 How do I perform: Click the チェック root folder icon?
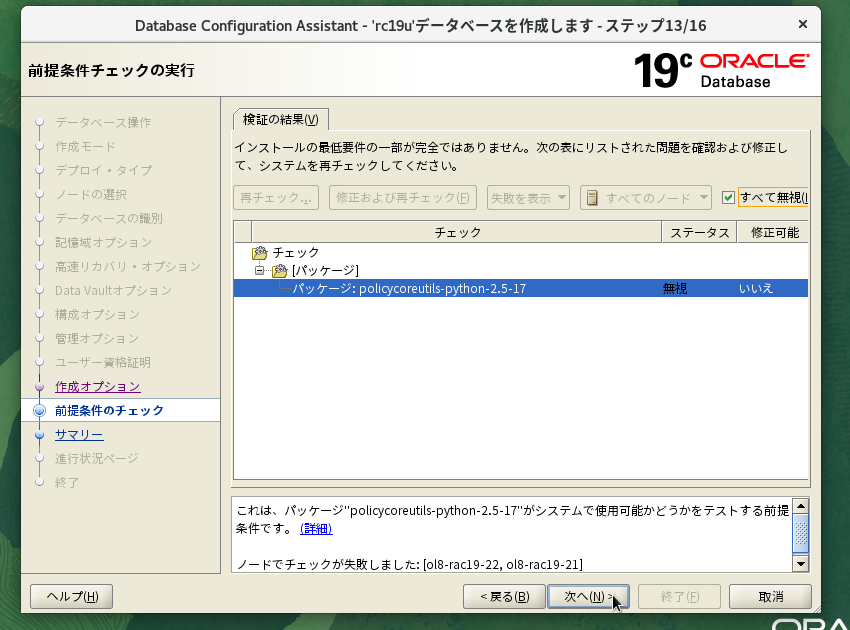pyautogui.click(x=260, y=253)
